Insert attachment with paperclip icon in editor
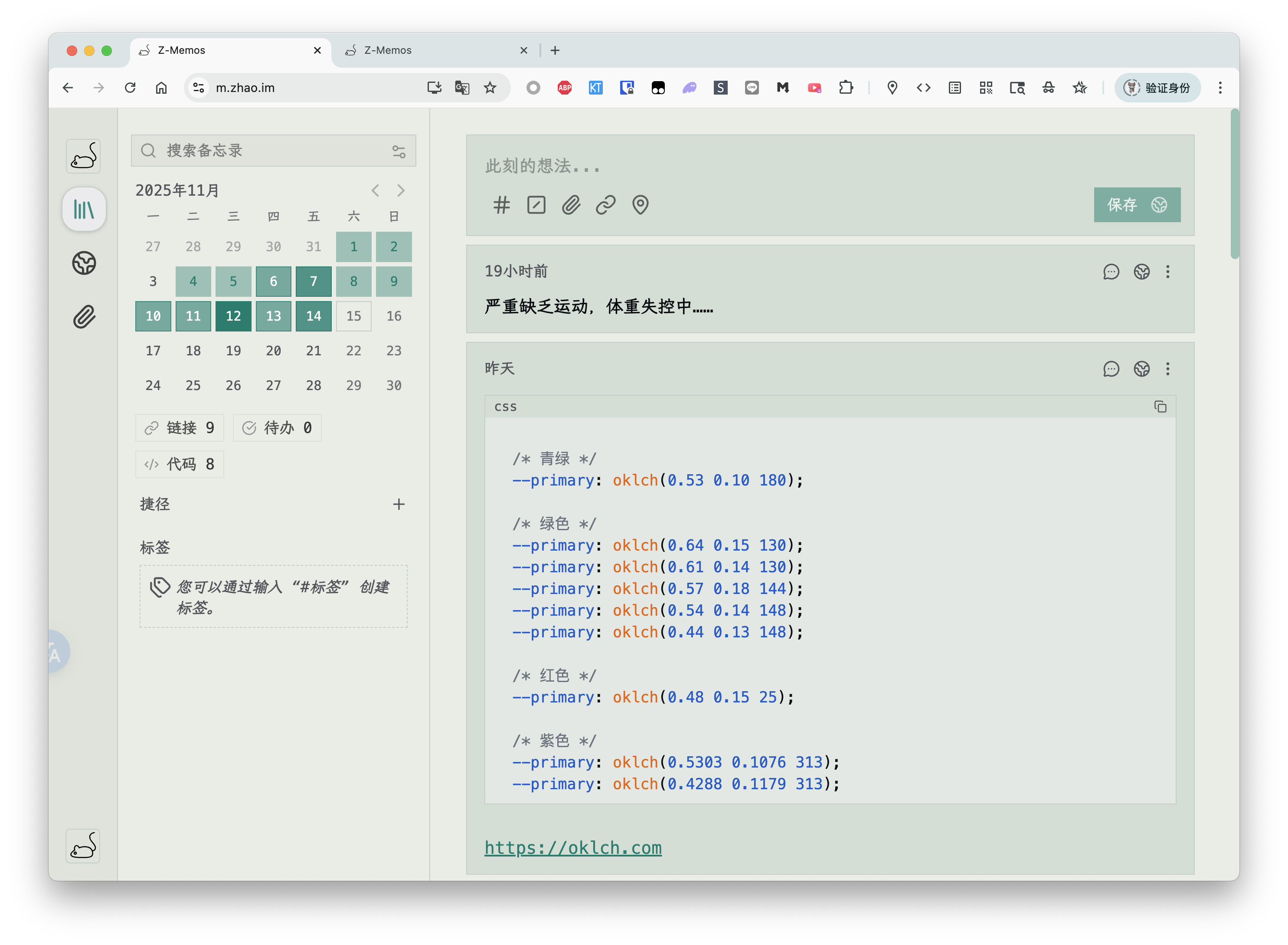The image size is (1288, 945). [571, 205]
